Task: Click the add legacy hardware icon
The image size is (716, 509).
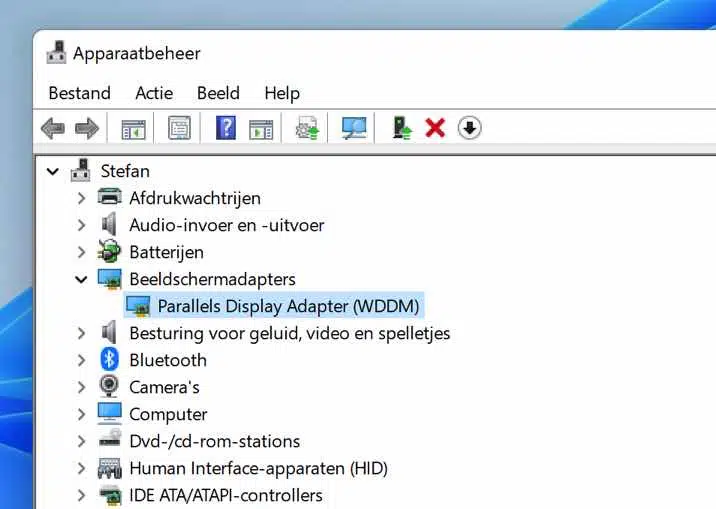Action: pyautogui.click(x=402, y=128)
